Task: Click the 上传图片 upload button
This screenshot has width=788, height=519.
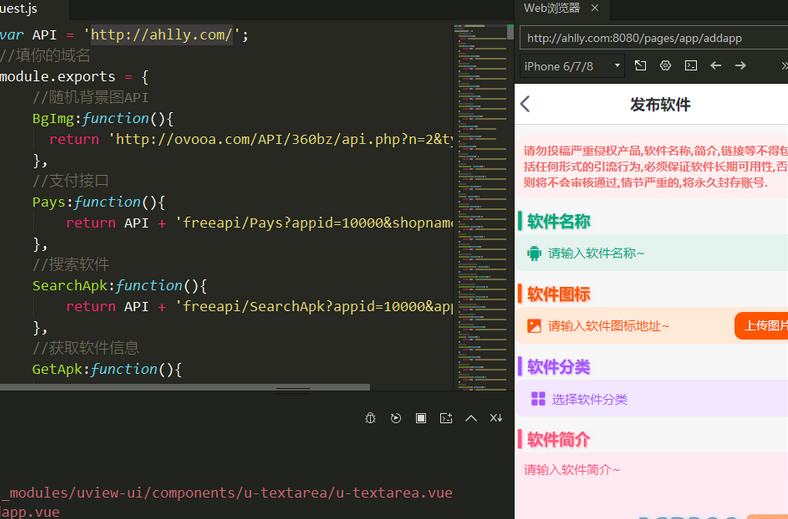Action: click(x=762, y=326)
